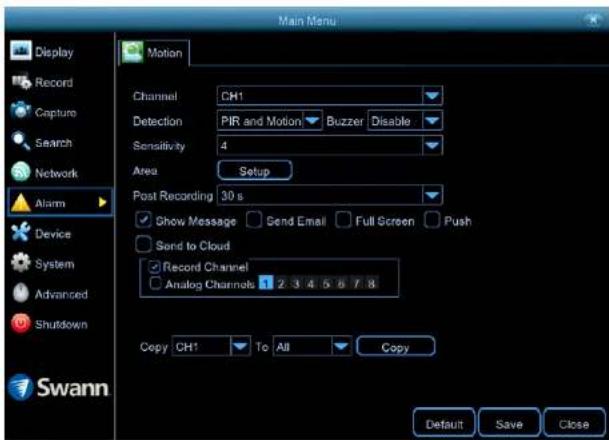Viewport: 609px width, 440px height.
Task: Click the Swann logo
Action: (x=58, y=387)
